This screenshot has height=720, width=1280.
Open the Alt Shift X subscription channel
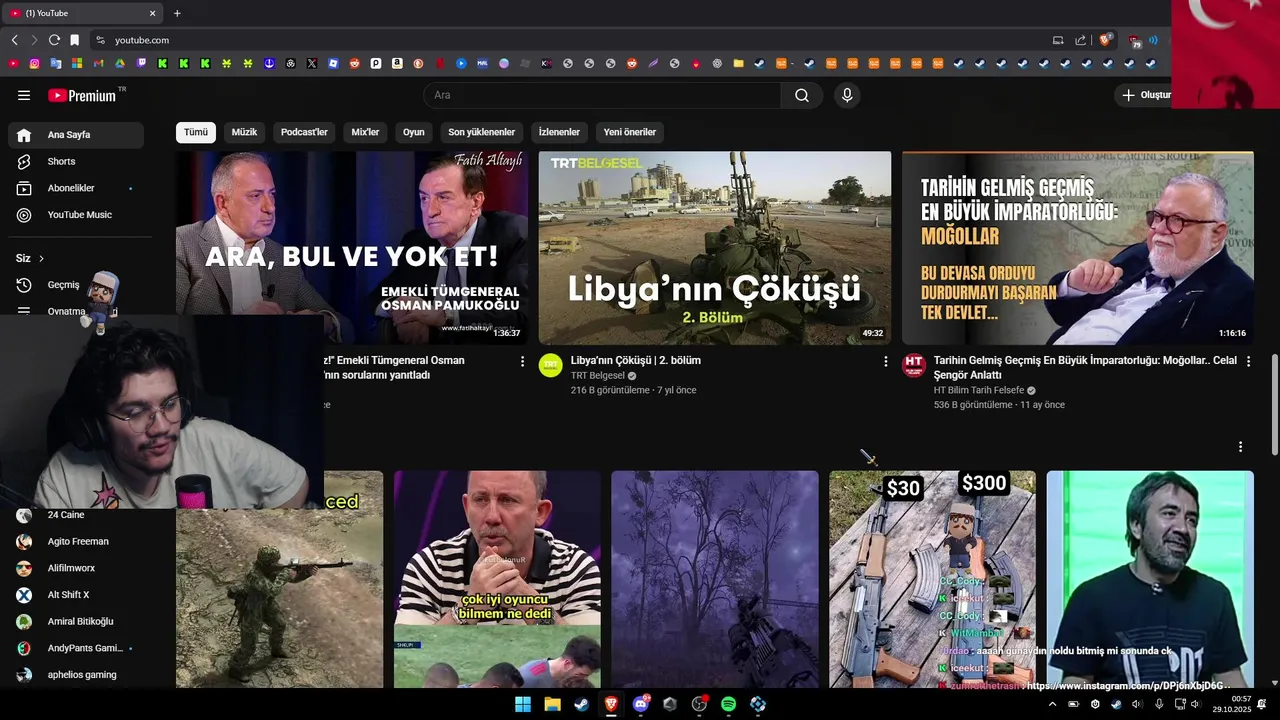[76, 595]
